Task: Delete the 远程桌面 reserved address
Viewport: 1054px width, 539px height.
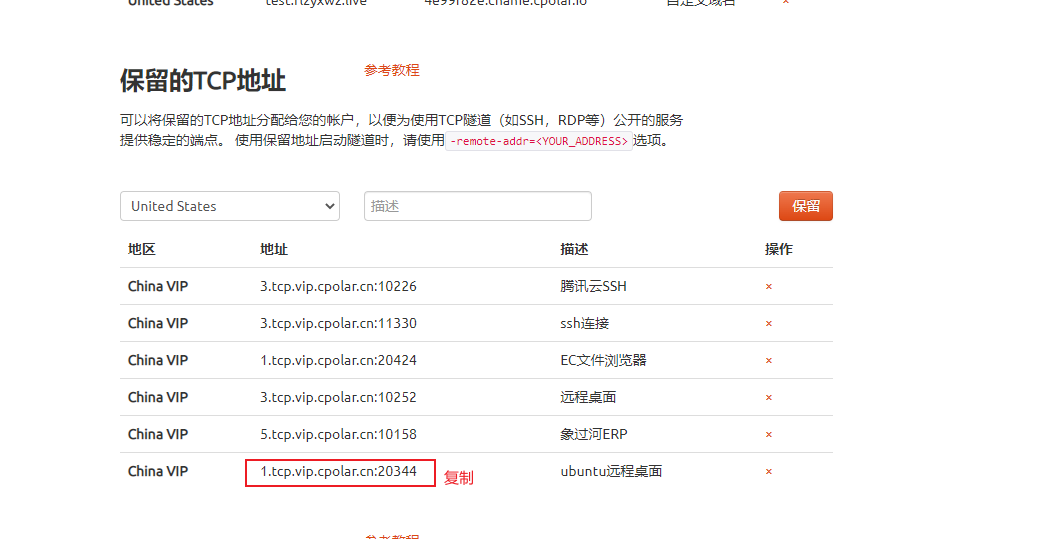Action: (x=768, y=398)
